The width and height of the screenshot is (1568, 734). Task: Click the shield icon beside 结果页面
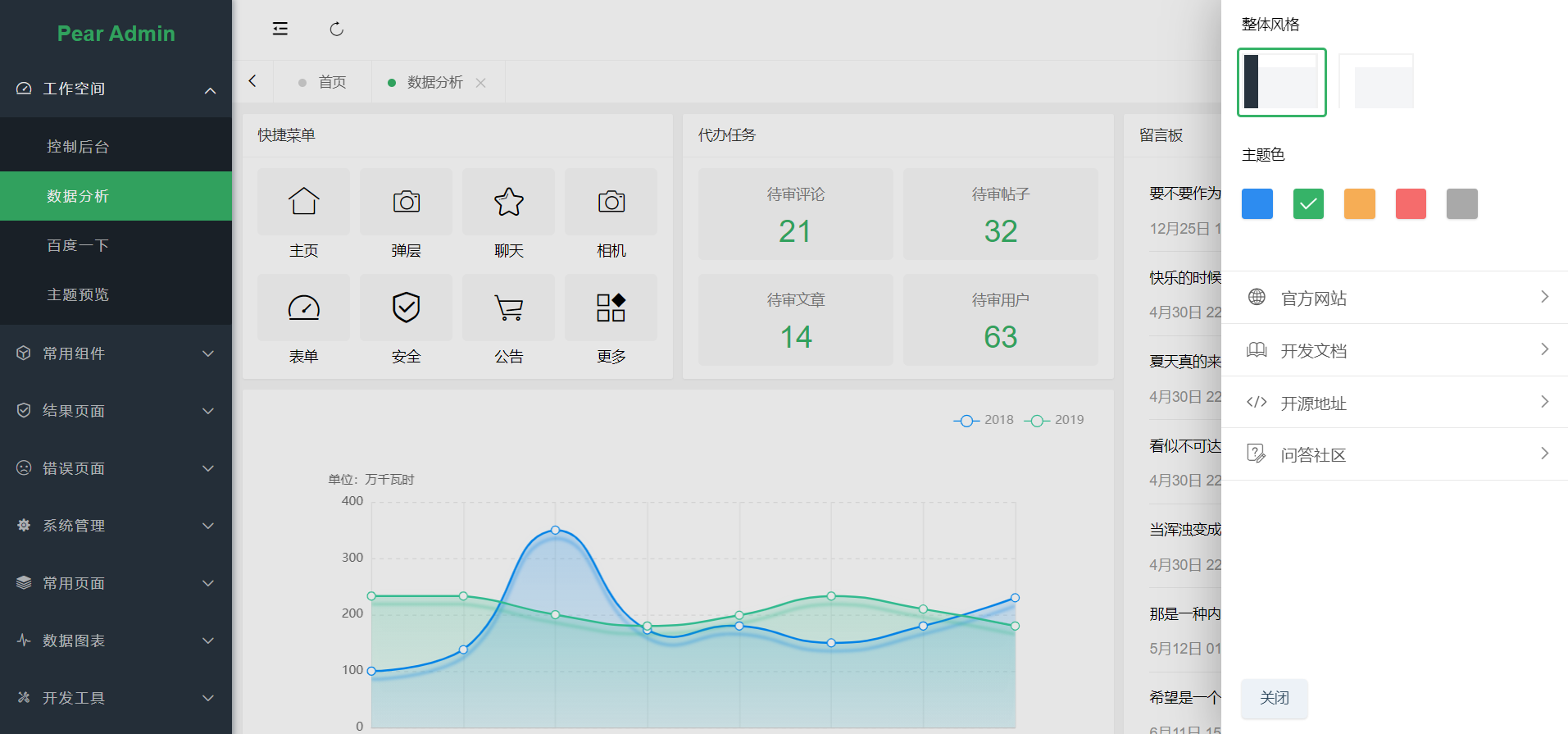(x=24, y=411)
